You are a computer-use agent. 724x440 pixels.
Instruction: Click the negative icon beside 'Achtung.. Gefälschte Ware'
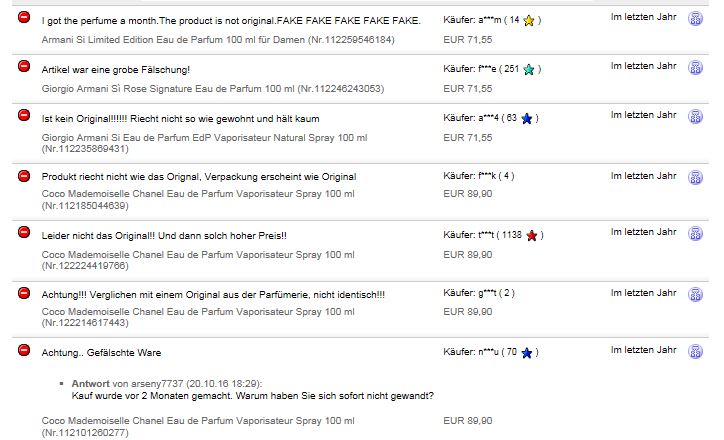[24, 351]
